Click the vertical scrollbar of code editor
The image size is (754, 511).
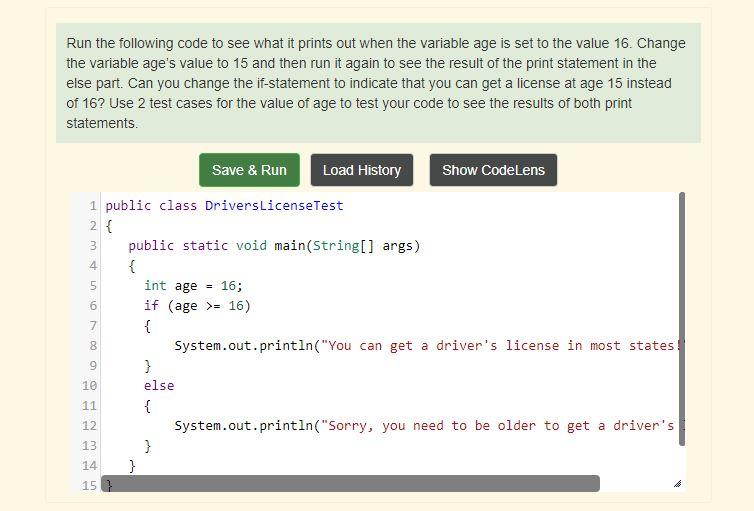682,319
